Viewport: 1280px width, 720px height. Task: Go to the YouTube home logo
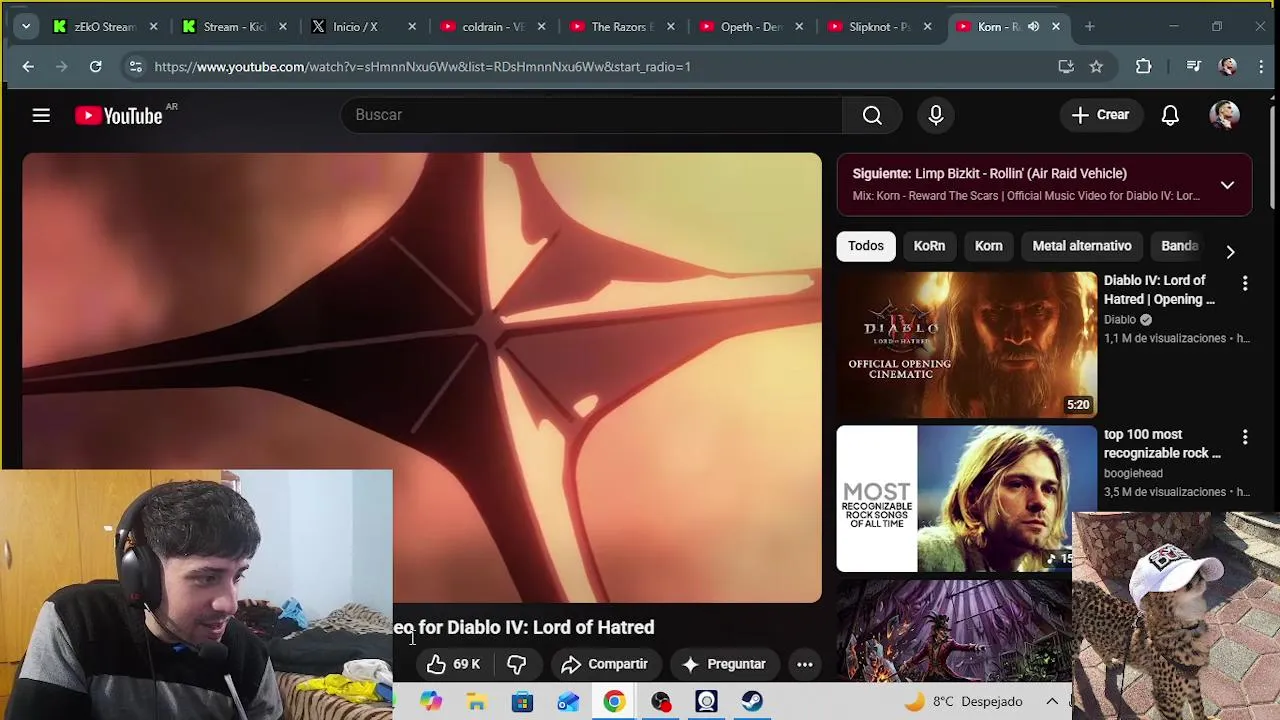point(118,115)
